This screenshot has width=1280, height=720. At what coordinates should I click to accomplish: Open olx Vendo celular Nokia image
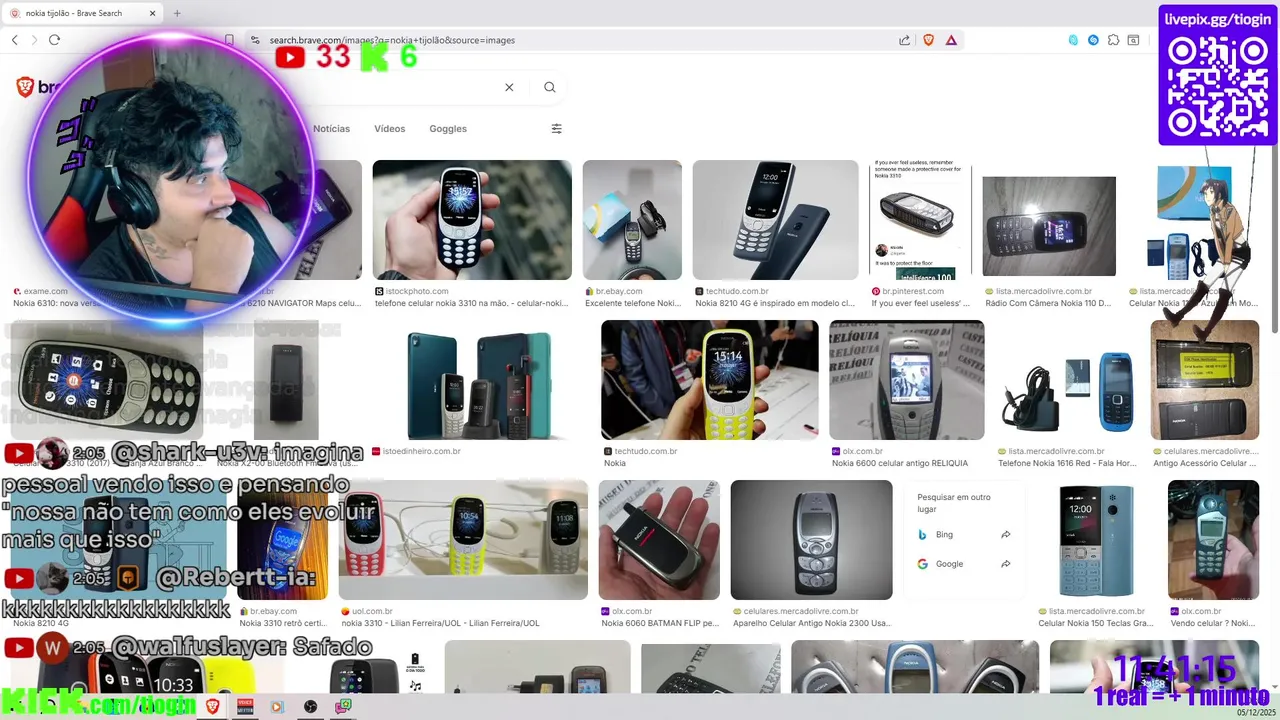click(x=1213, y=540)
